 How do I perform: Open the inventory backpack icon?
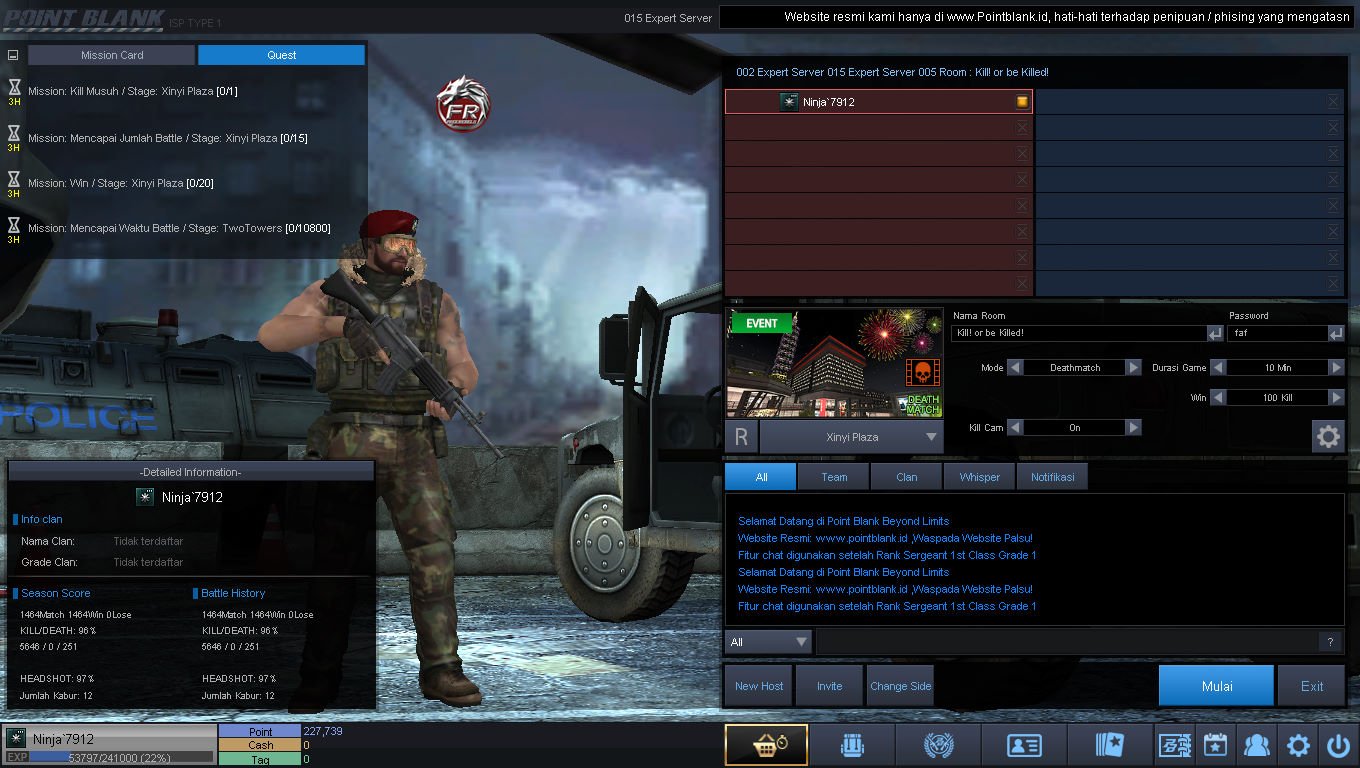point(852,745)
